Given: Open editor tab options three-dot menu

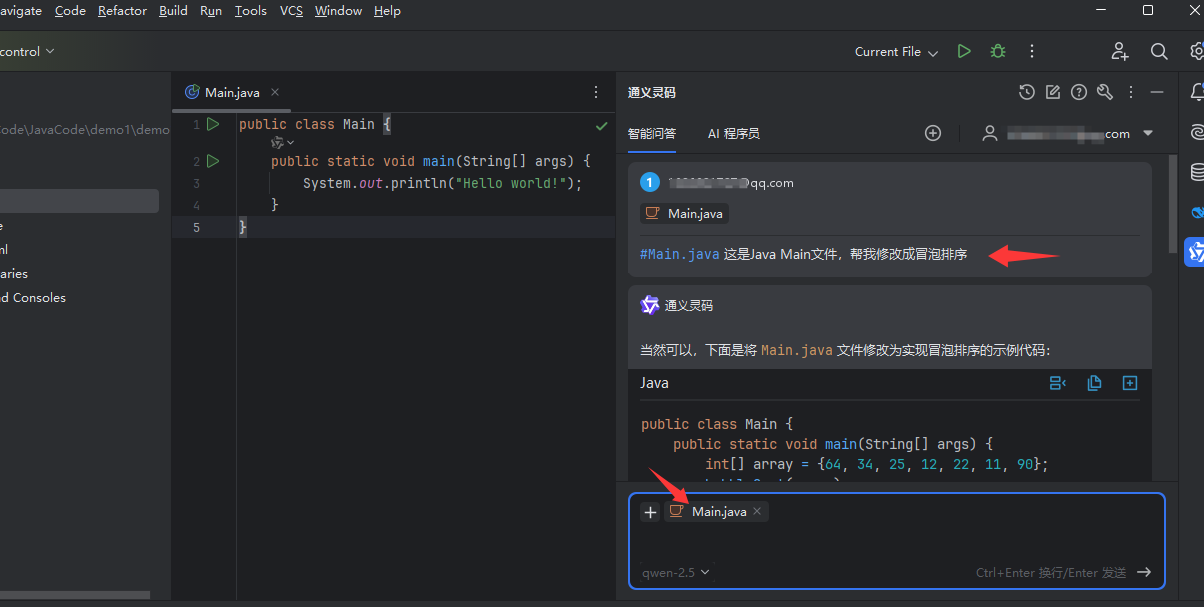Looking at the screenshot, I should point(596,92).
